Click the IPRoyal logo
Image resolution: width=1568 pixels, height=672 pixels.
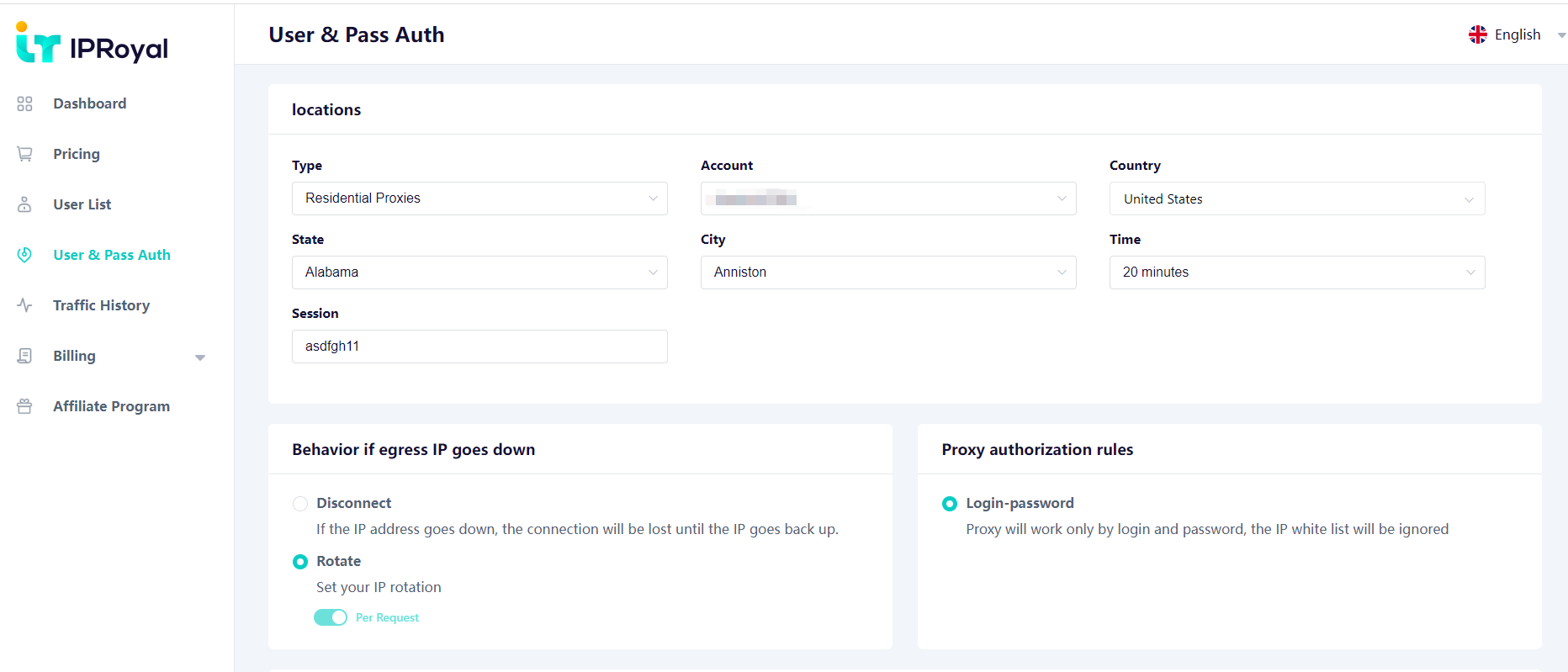point(93,45)
